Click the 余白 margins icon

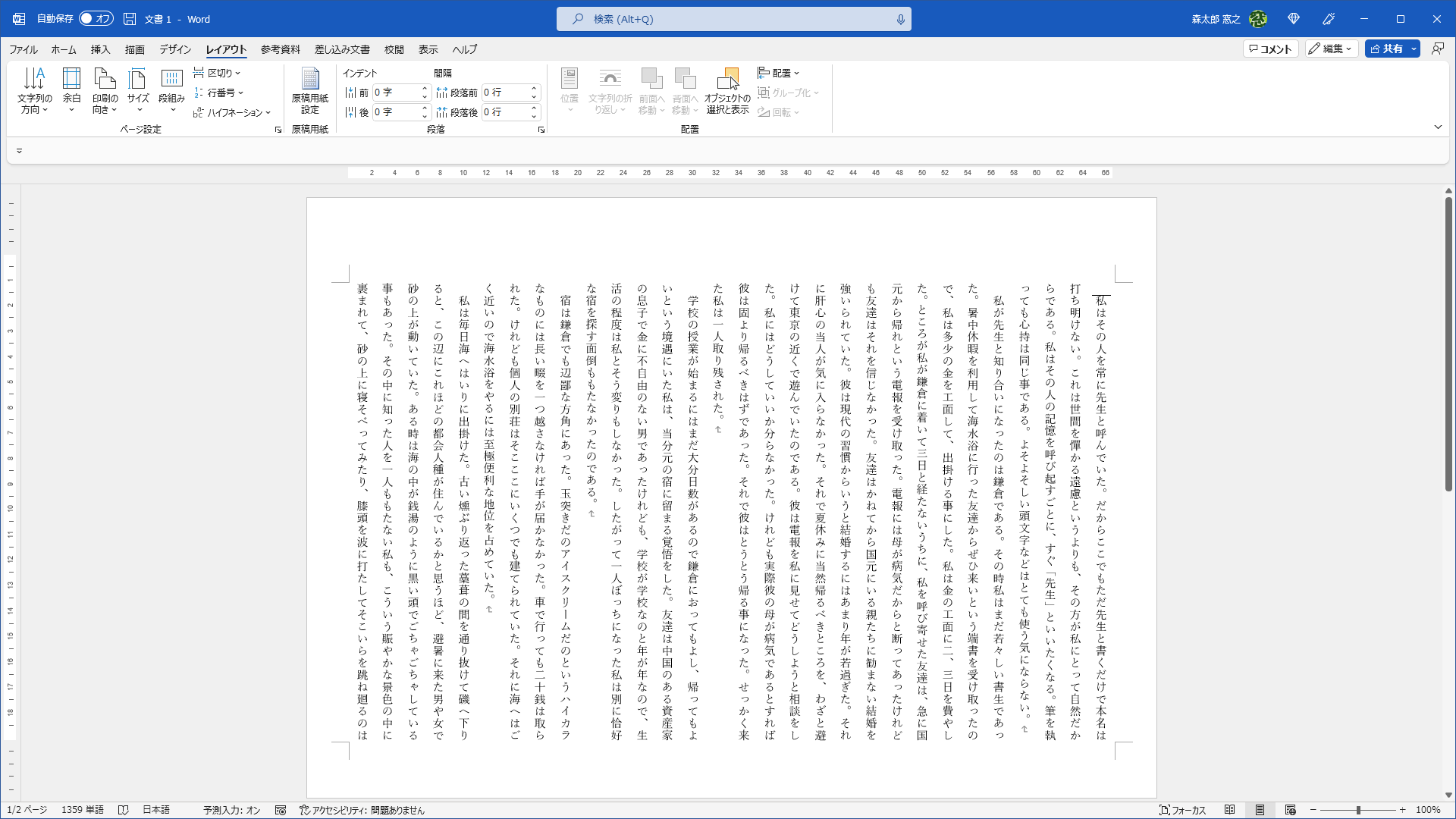pos(71,89)
